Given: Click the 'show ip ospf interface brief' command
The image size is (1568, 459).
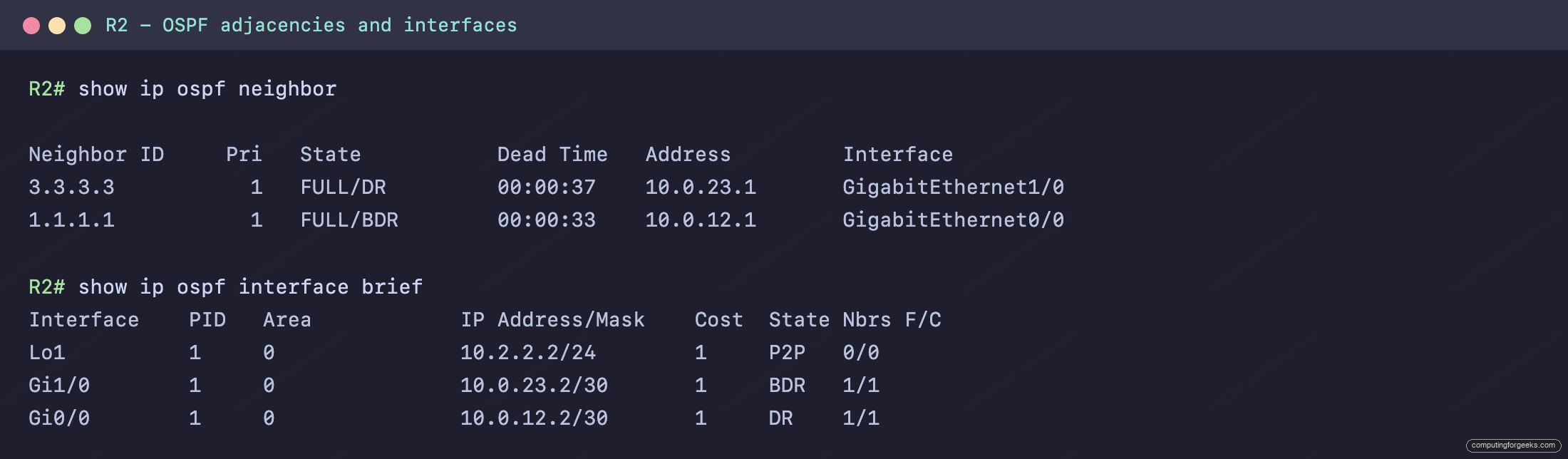Looking at the screenshot, I should [x=251, y=287].
